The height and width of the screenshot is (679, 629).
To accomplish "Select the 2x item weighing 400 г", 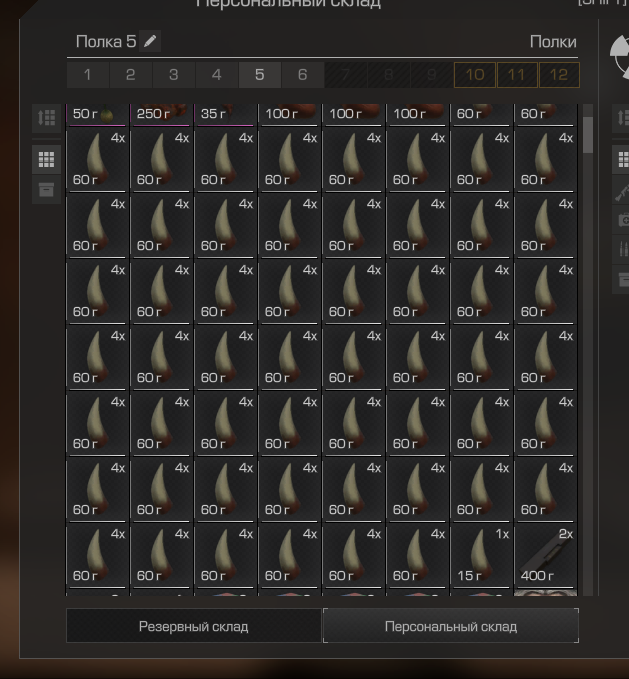I will [x=546, y=556].
